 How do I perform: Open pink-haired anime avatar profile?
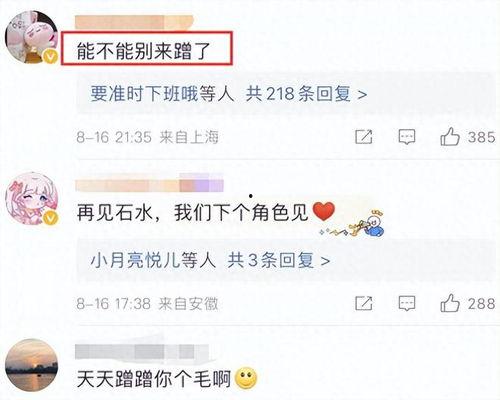[31, 199]
